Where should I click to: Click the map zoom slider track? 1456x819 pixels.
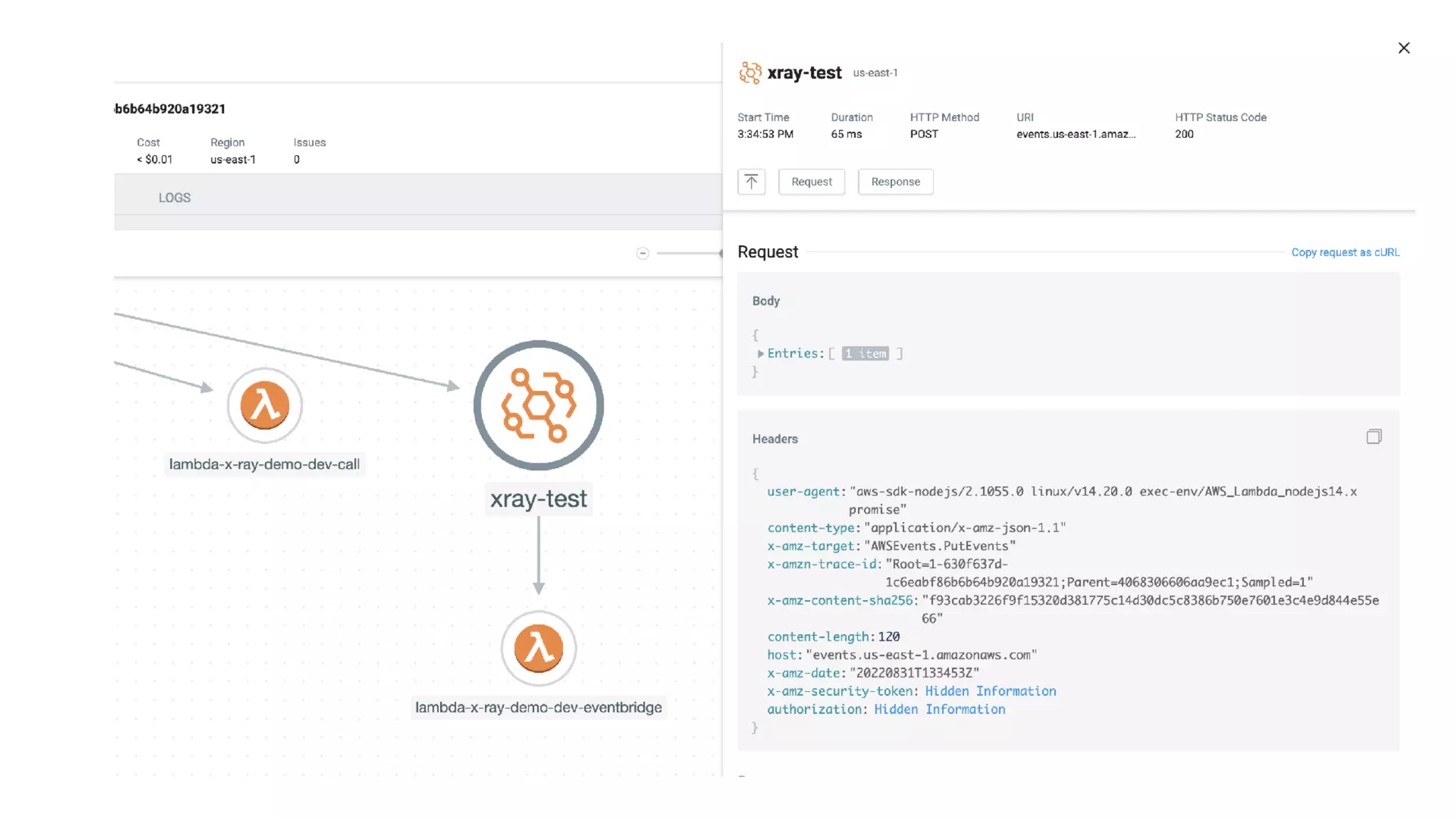click(x=686, y=253)
